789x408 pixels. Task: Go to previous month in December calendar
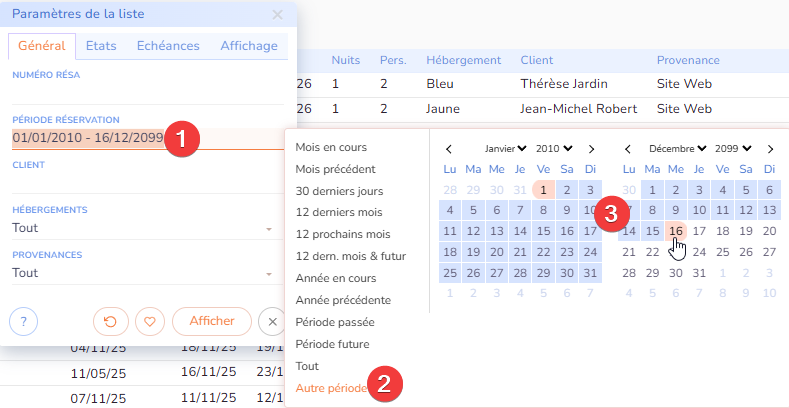coord(628,148)
